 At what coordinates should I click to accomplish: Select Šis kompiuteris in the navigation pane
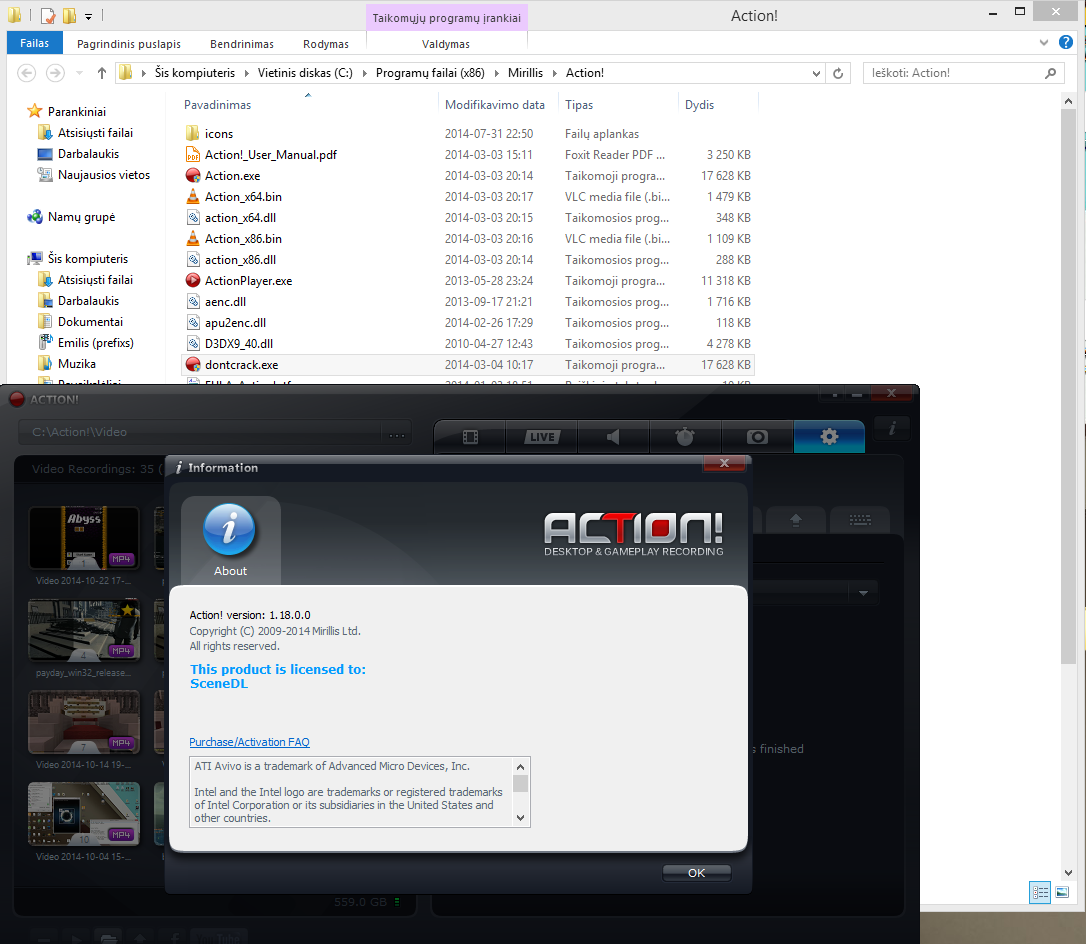87,258
